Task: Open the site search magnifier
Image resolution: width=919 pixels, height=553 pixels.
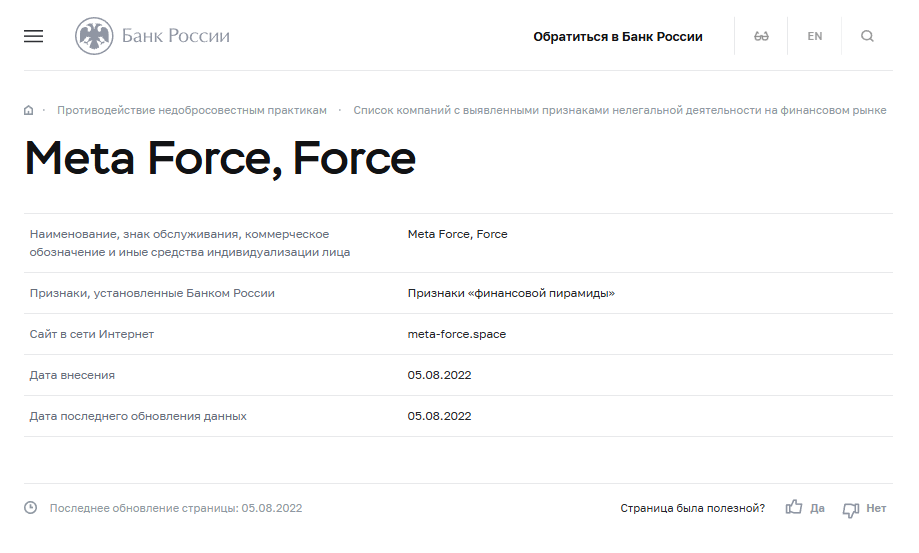Action: [867, 37]
